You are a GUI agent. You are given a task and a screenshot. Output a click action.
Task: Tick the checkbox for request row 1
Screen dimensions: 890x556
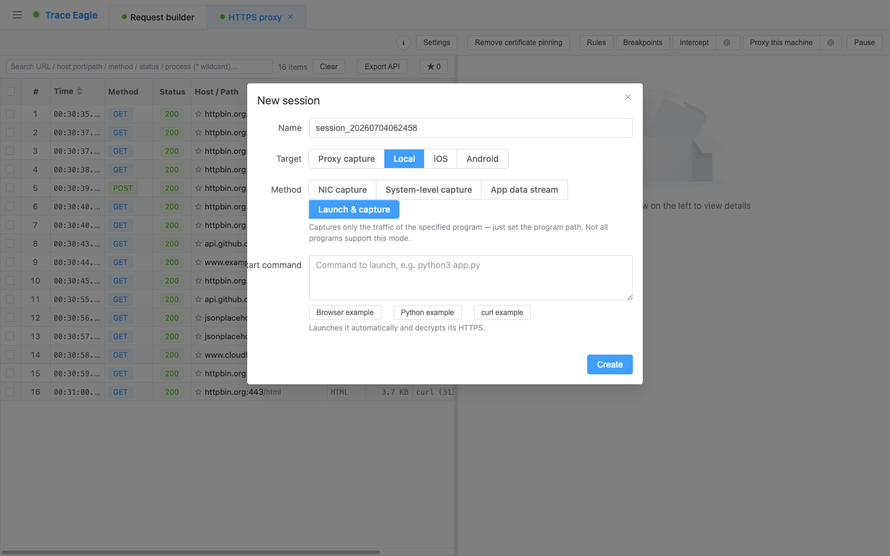[x=10, y=114]
